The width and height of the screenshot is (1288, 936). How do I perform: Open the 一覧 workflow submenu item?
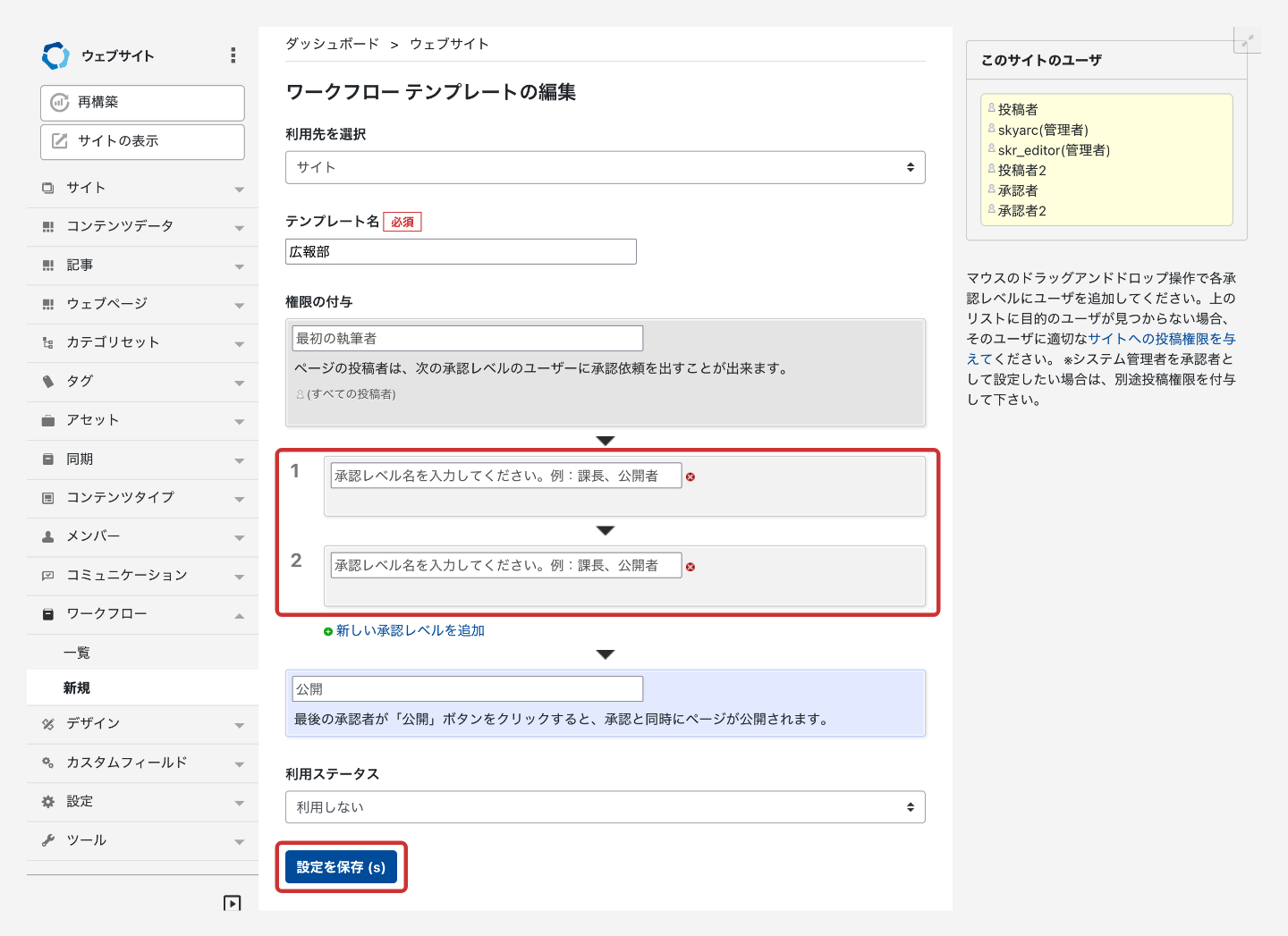point(77,653)
